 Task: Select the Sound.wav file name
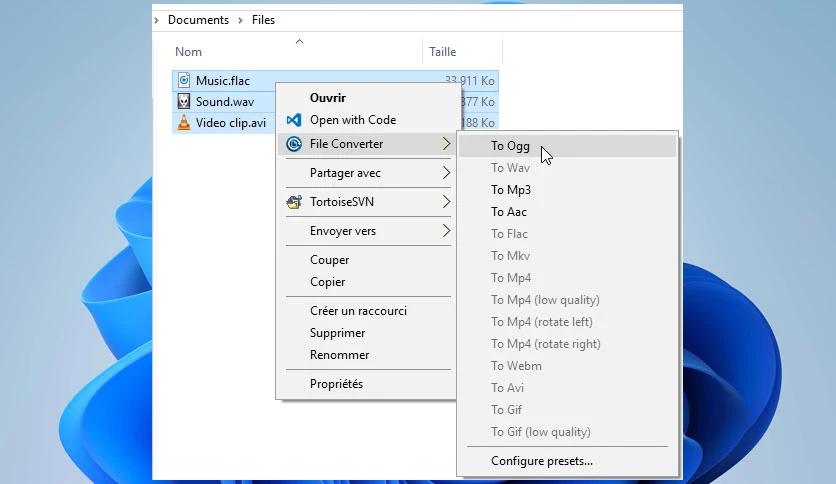(x=224, y=102)
